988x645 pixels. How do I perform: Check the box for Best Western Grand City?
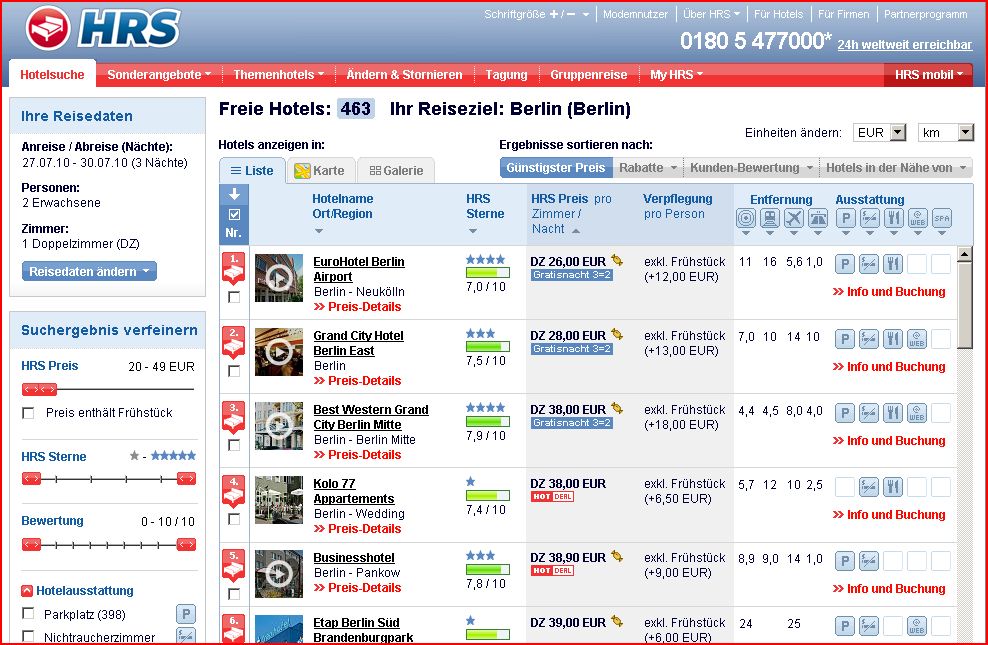234,445
